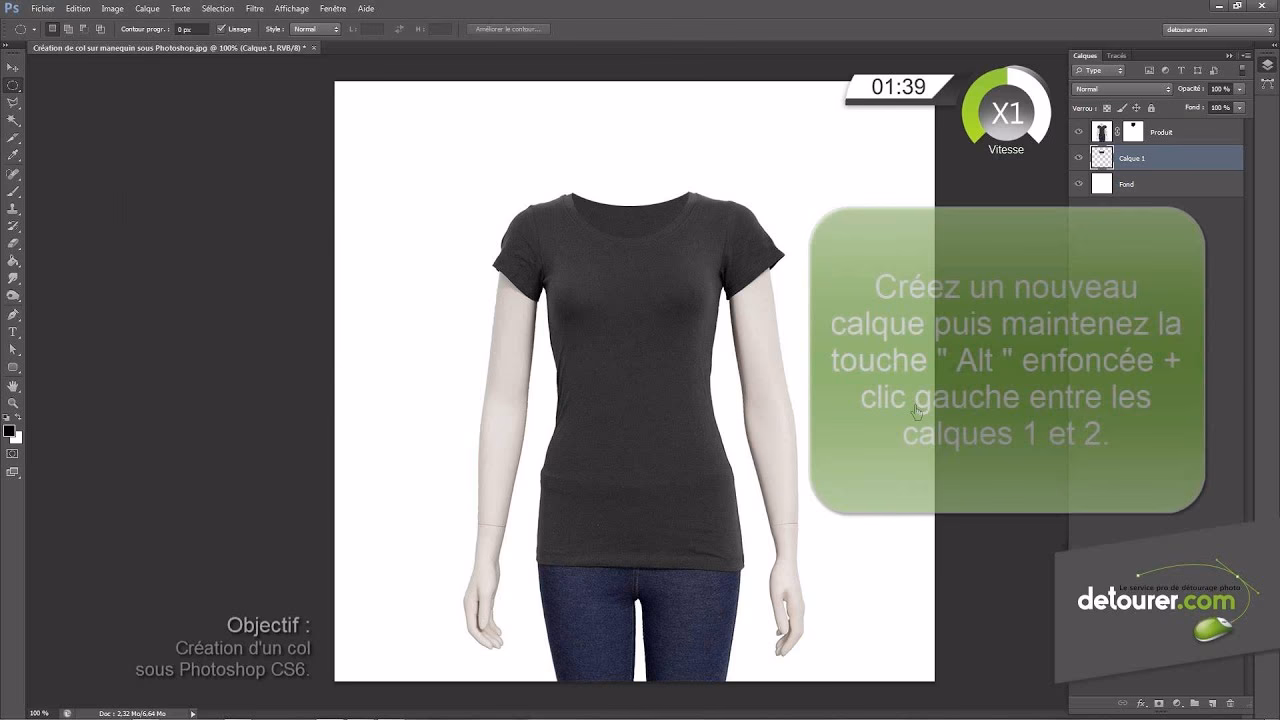This screenshot has width=1280, height=720.
Task: Enable the transparency lock in the Layers panel
Action: point(1107,108)
